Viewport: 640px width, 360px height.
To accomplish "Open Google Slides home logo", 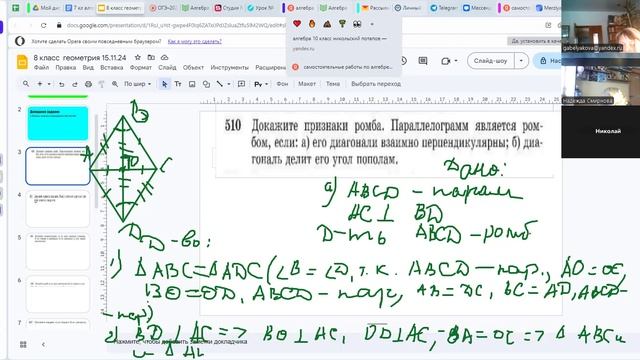I will (22, 62).
